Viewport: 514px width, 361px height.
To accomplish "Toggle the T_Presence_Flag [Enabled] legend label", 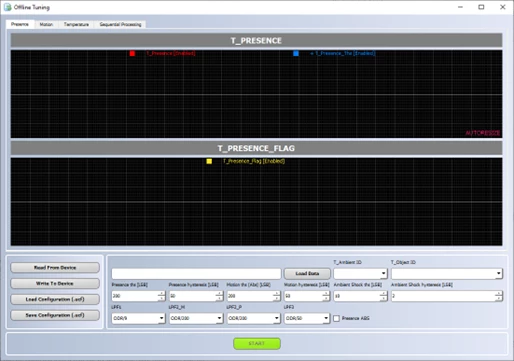I will 254,161.
